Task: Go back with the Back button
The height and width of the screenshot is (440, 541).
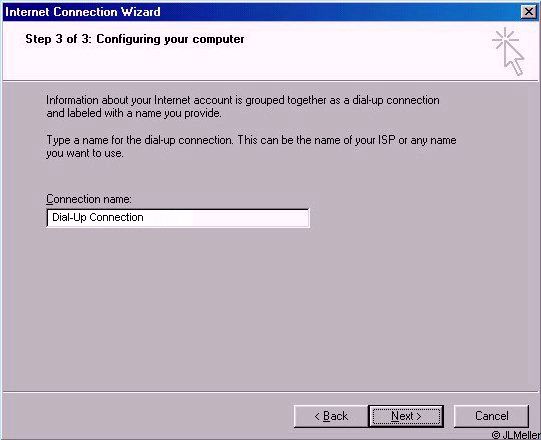Action: pyautogui.click(x=331, y=416)
